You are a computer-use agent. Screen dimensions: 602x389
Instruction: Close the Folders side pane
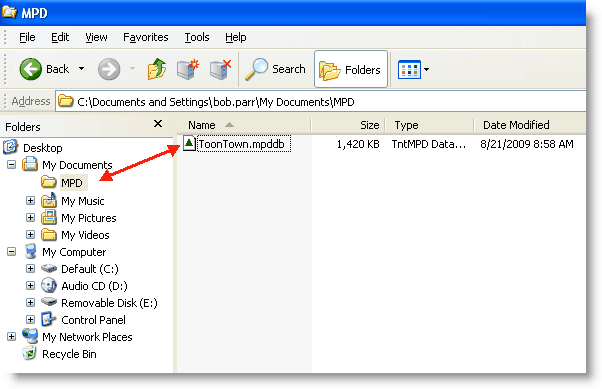click(x=158, y=124)
